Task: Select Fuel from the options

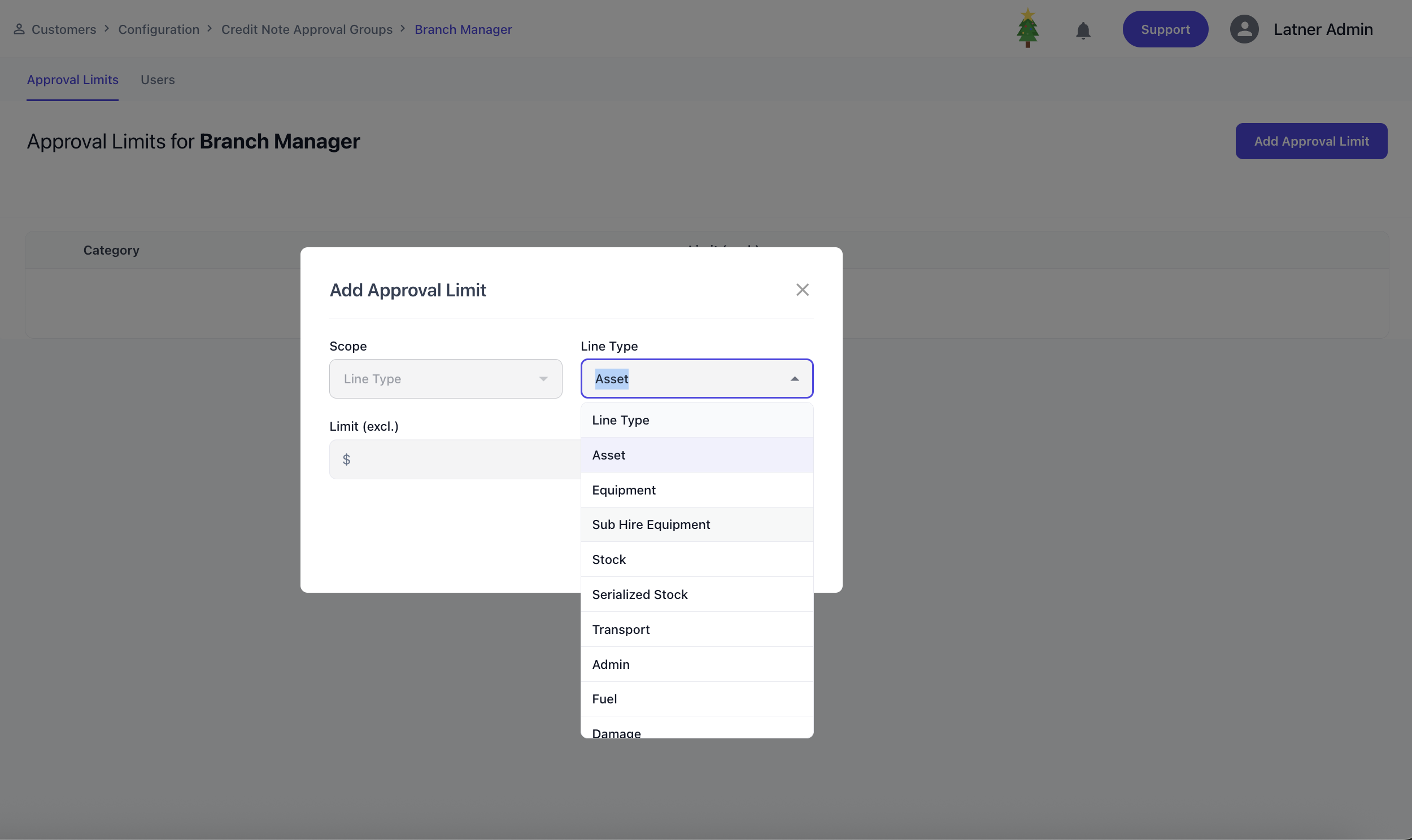Action: pos(604,699)
